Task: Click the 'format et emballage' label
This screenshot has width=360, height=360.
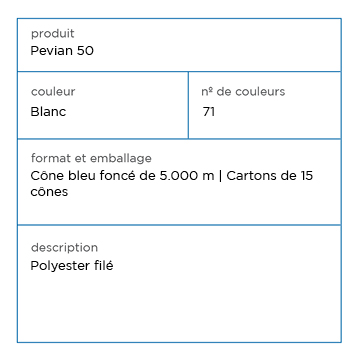Action: 91,158
